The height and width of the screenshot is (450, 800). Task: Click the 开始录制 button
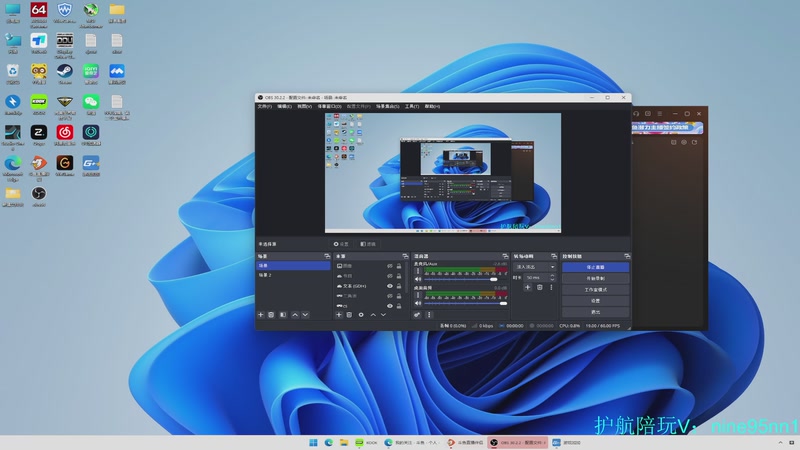click(595, 278)
